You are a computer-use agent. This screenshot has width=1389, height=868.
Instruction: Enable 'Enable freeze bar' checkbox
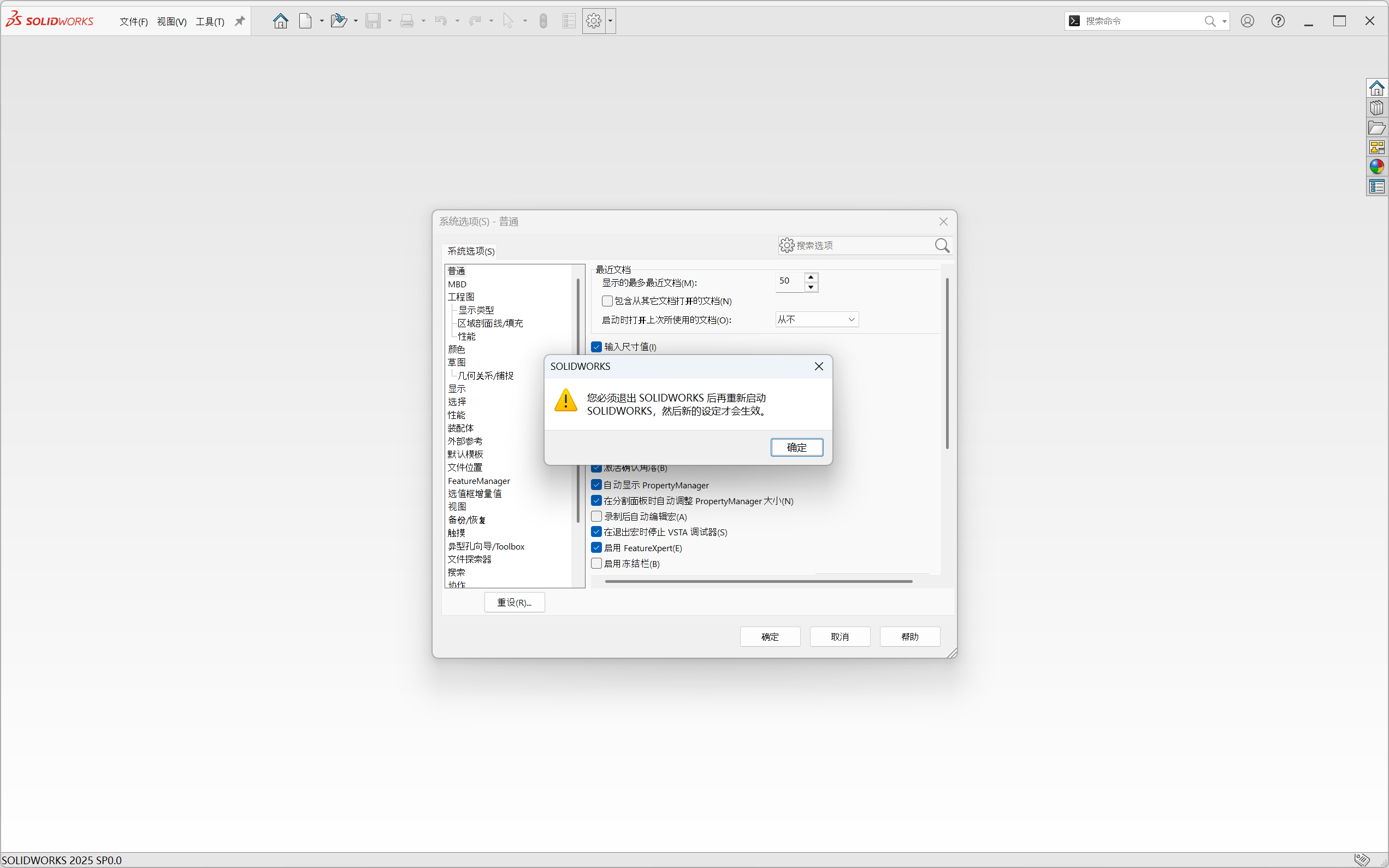tap(596, 563)
